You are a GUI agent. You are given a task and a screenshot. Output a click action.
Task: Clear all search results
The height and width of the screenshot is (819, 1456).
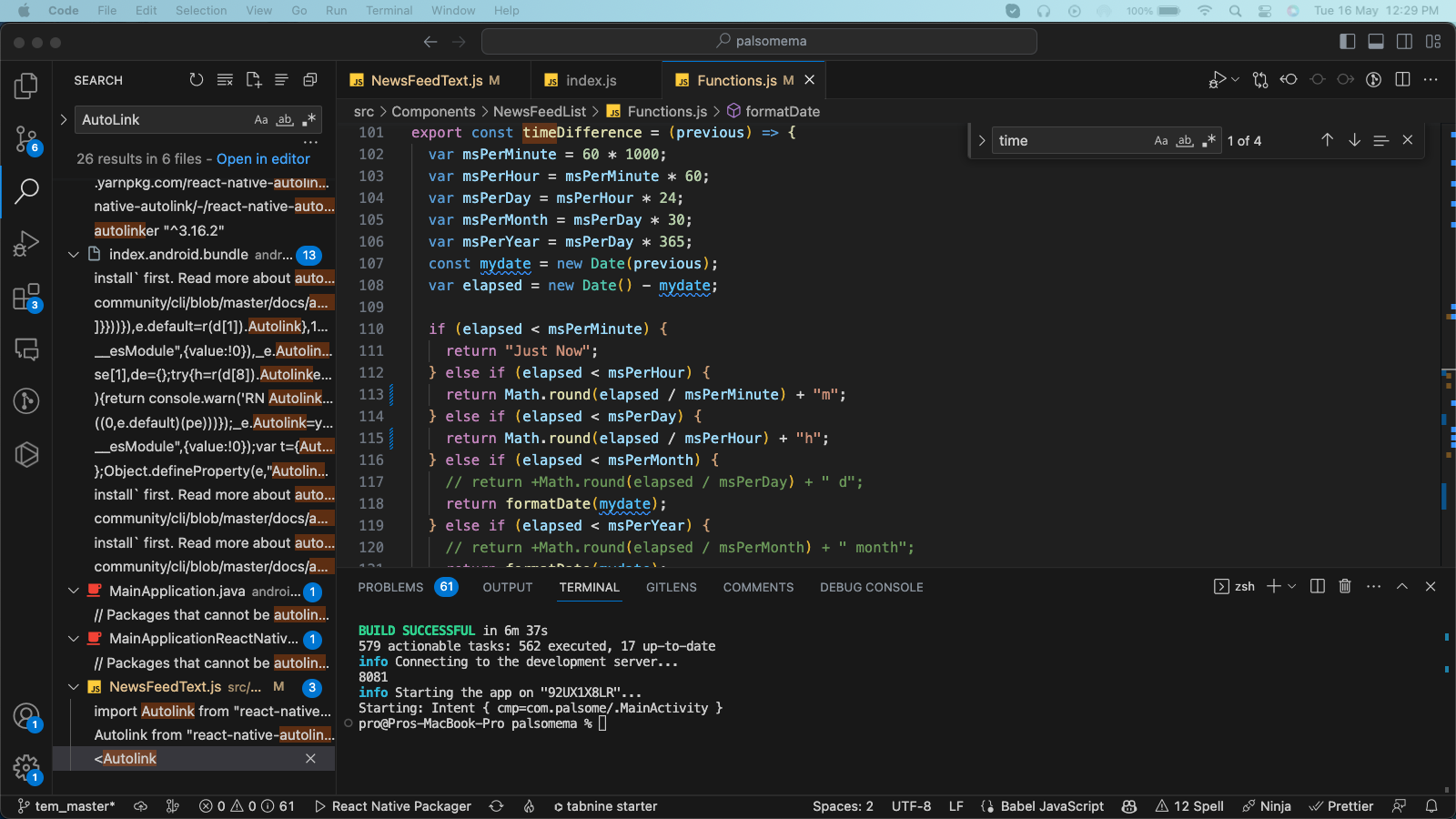tap(225, 80)
